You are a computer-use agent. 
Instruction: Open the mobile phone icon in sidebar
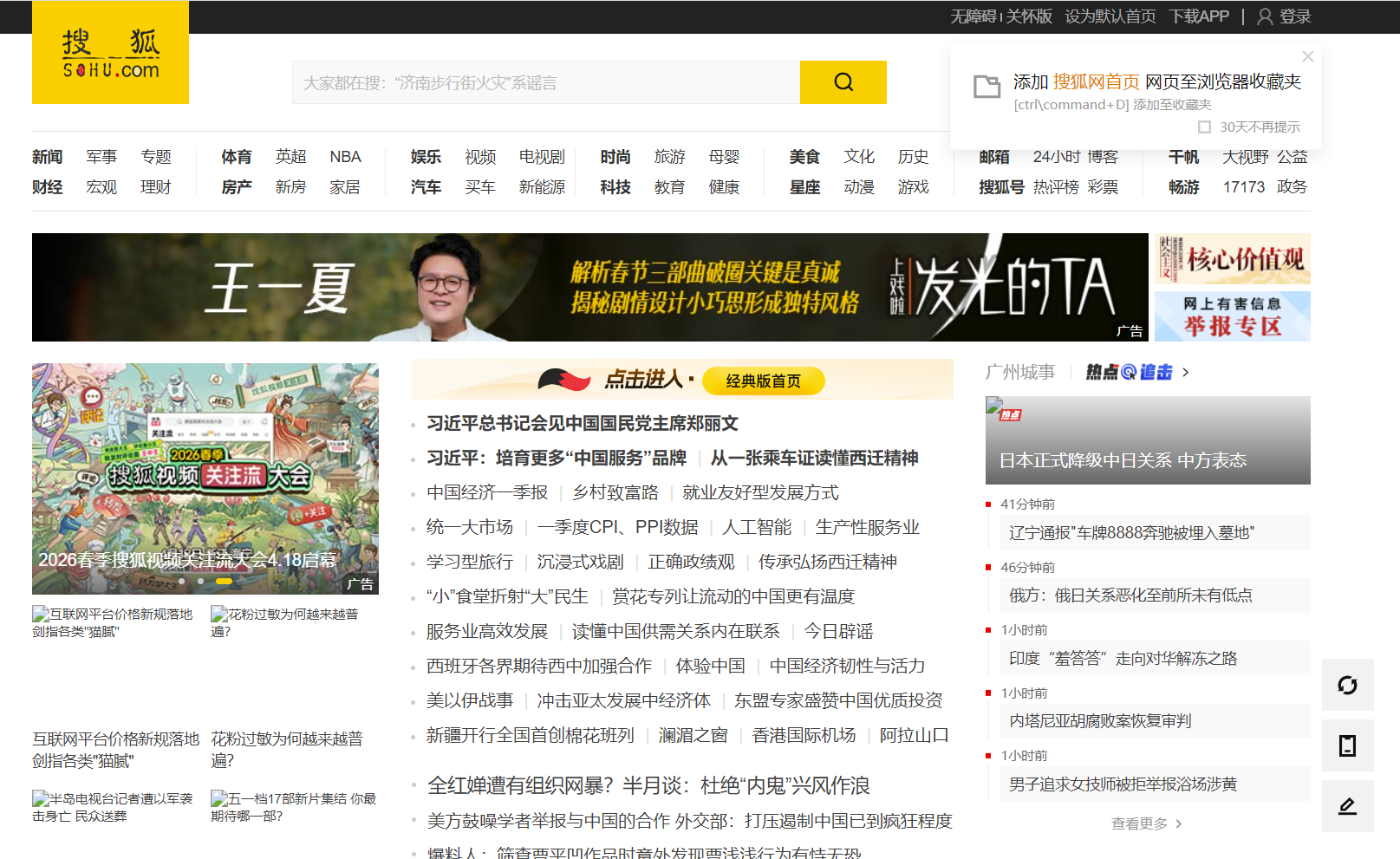(1347, 745)
